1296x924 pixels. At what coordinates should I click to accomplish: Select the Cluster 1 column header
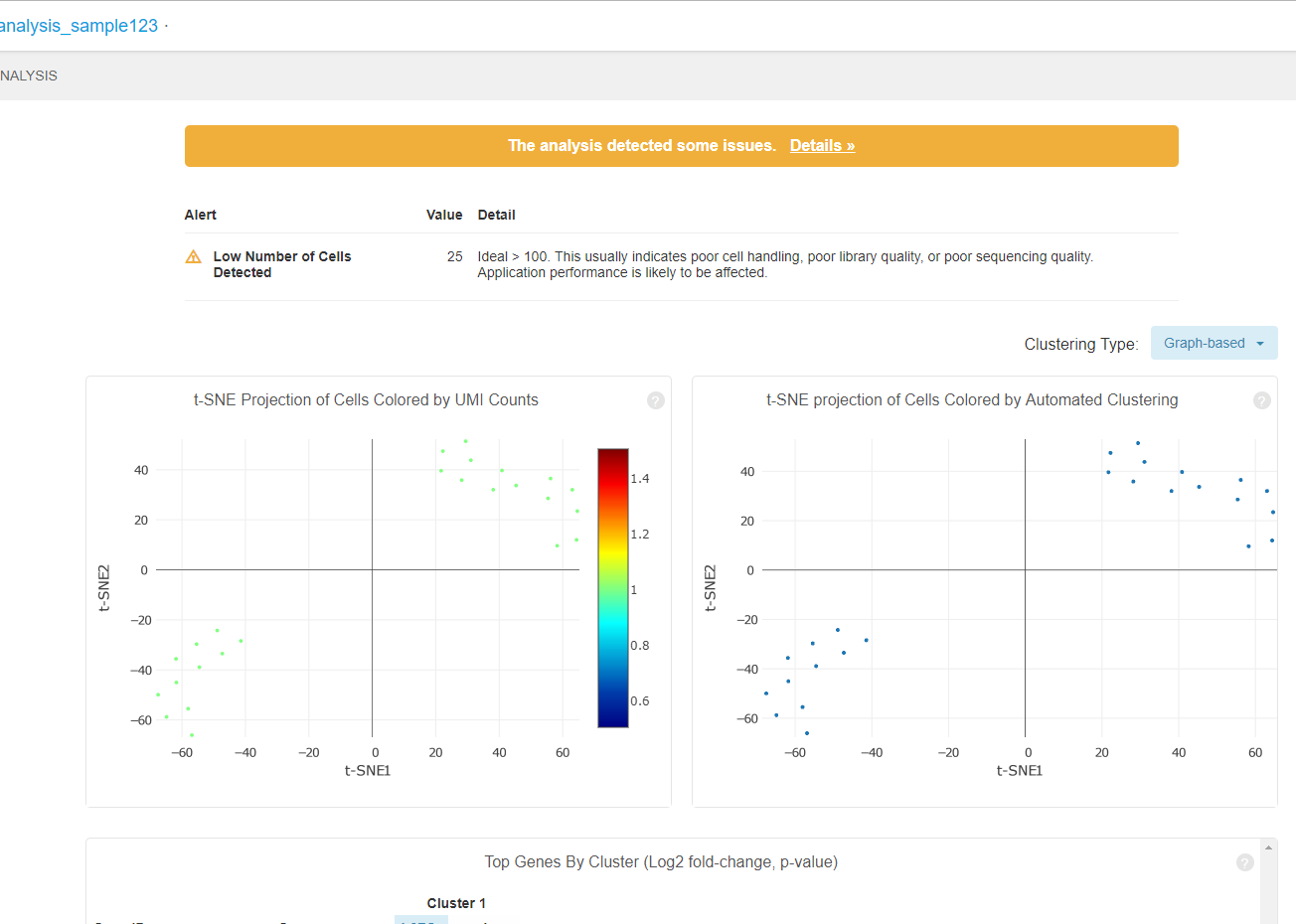coord(456,903)
